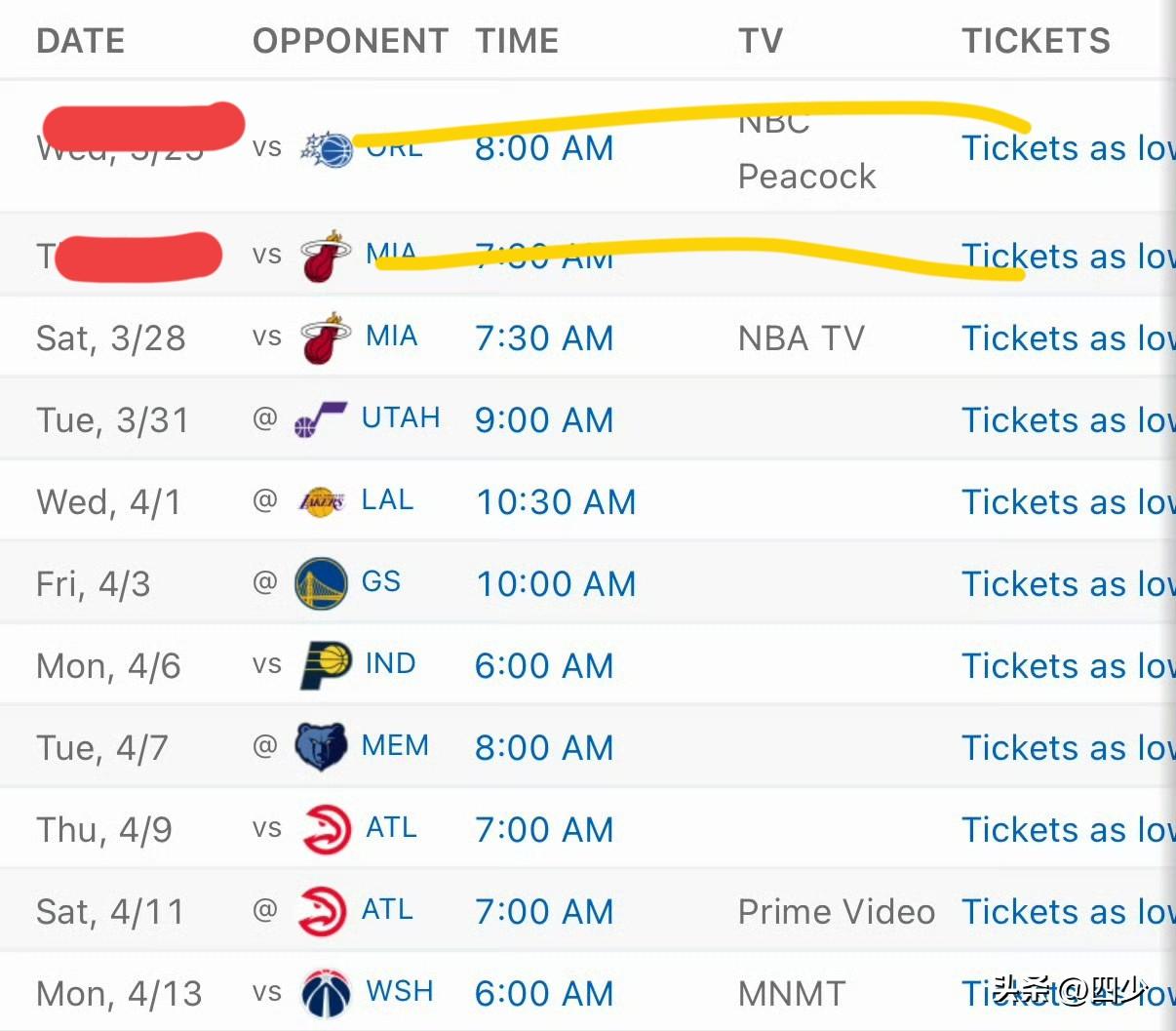This screenshot has height=1031, width=1176.
Task: Open tickets link for the Tue 4/7 game
Action: point(1067,748)
